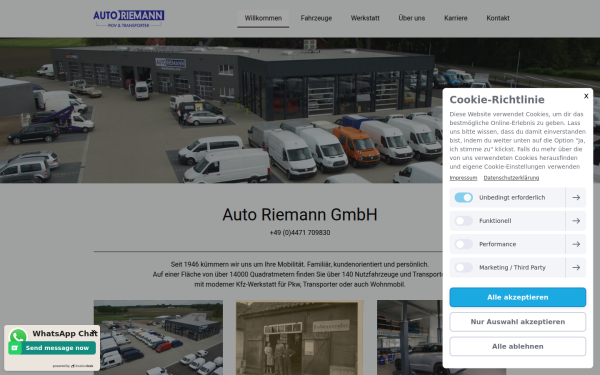Screen dimensions: 600x375
Task: Open the Willkommen menu item
Action: 263,18
